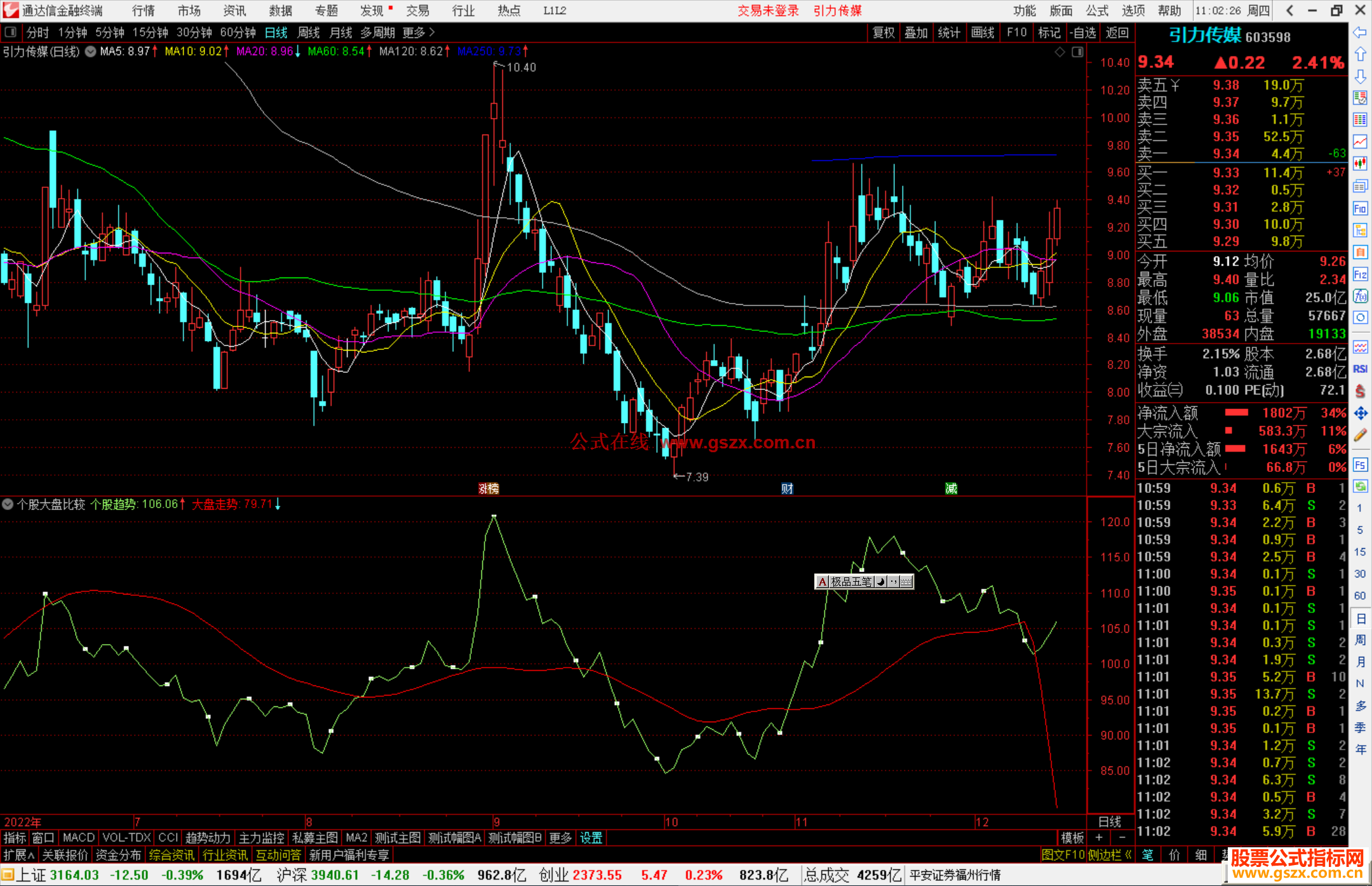This screenshot has height=886, width=1372.
Task: Click the candlestick chart sidebar icon
Action: point(1360,163)
